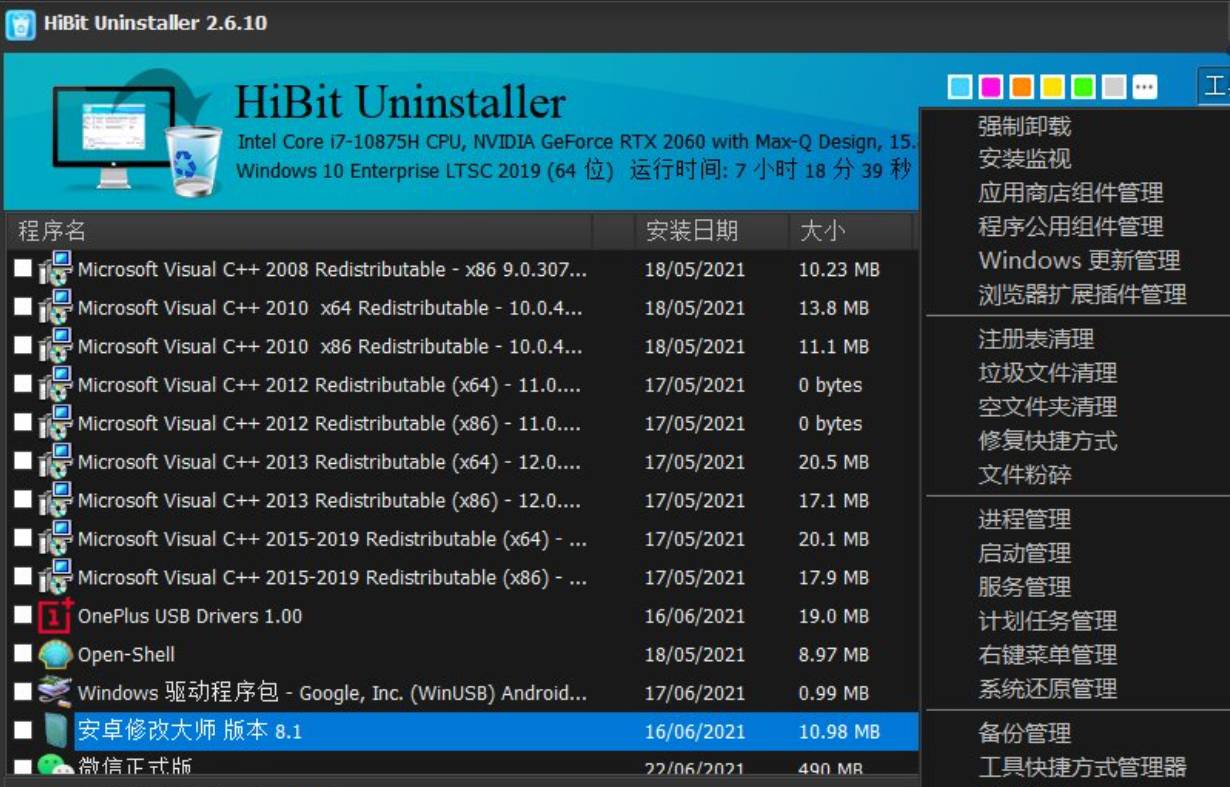Sort the list by 大小 column header
Image resolution: width=1230 pixels, height=787 pixels.
pos(851,231)
